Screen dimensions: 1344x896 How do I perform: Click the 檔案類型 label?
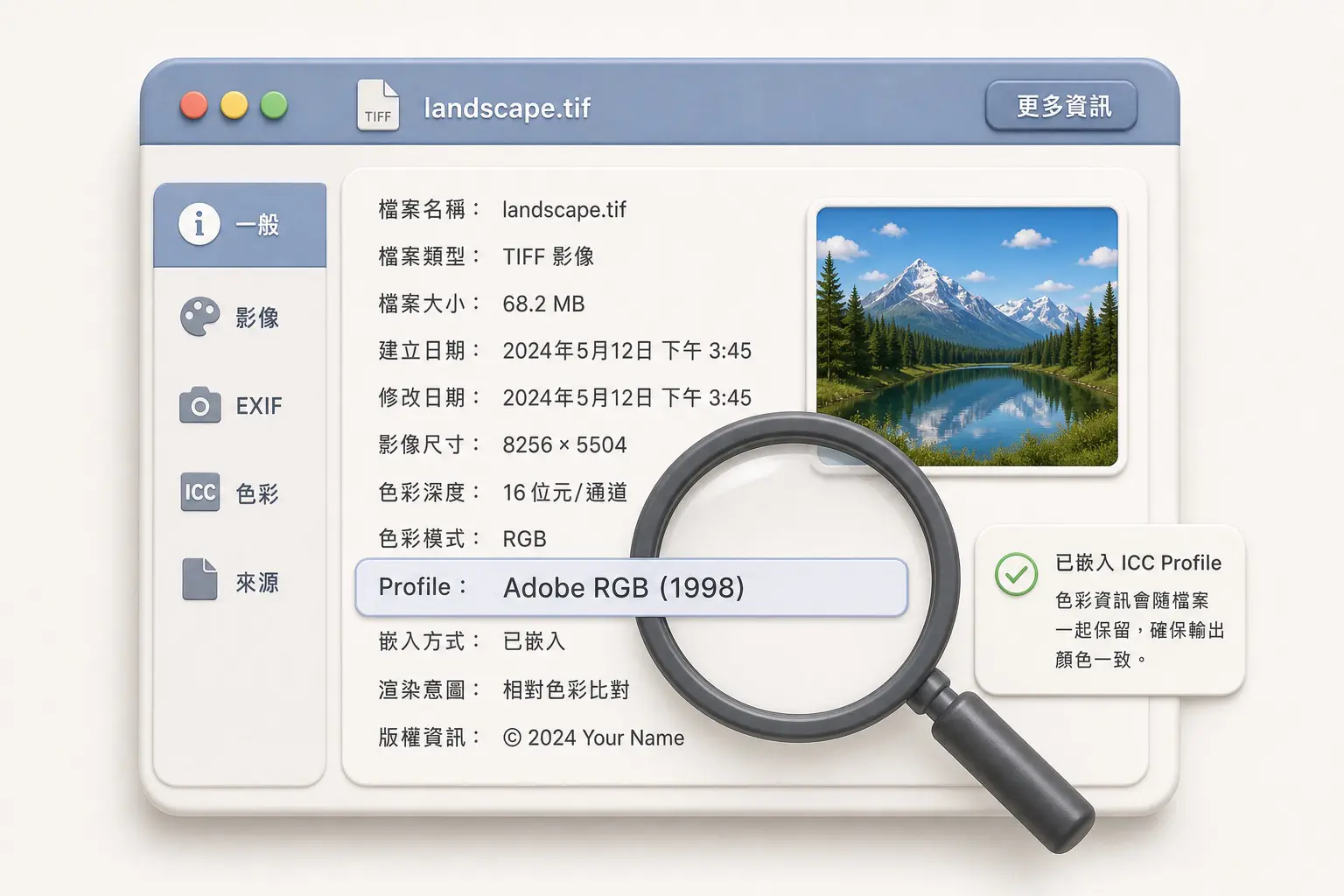[x=430, y=256]
